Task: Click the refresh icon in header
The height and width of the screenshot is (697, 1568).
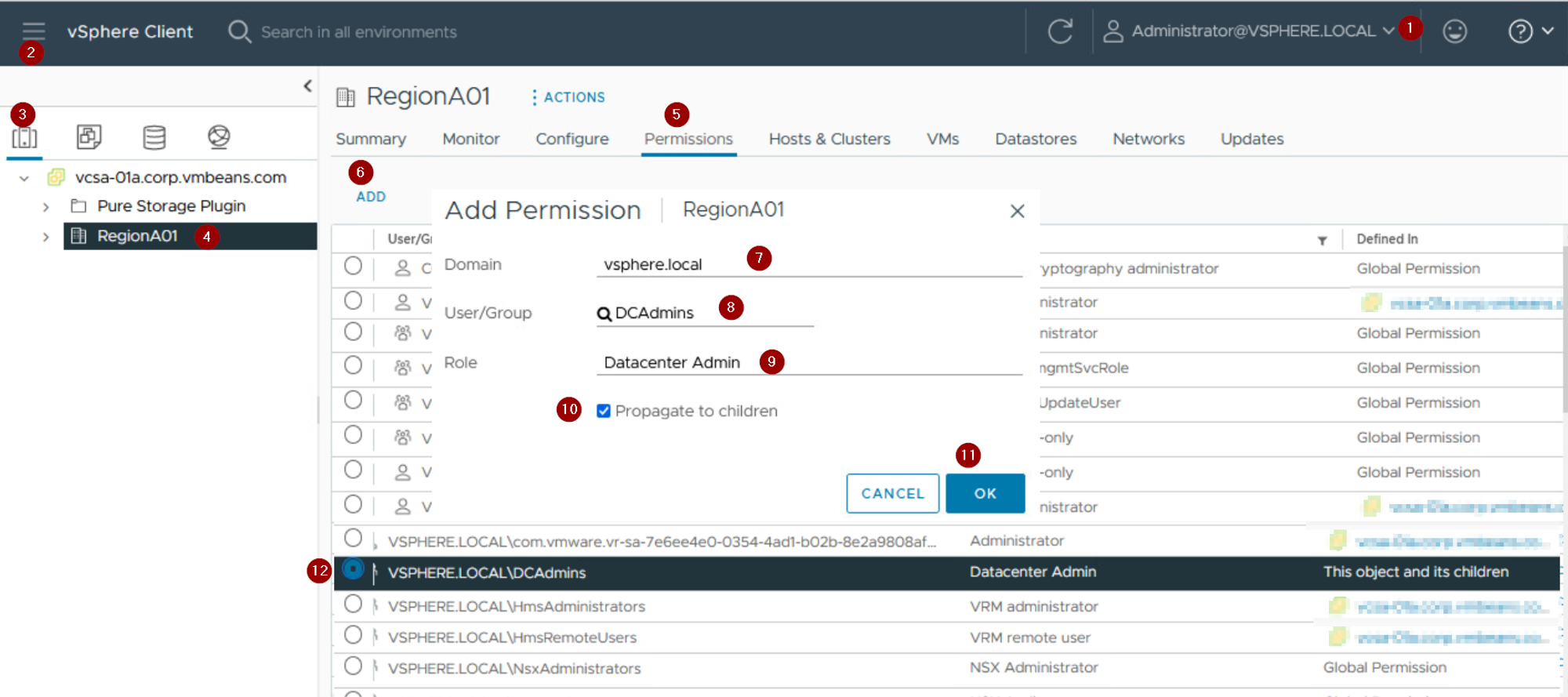Action: pyautogui.click(x=1060, y=31)
